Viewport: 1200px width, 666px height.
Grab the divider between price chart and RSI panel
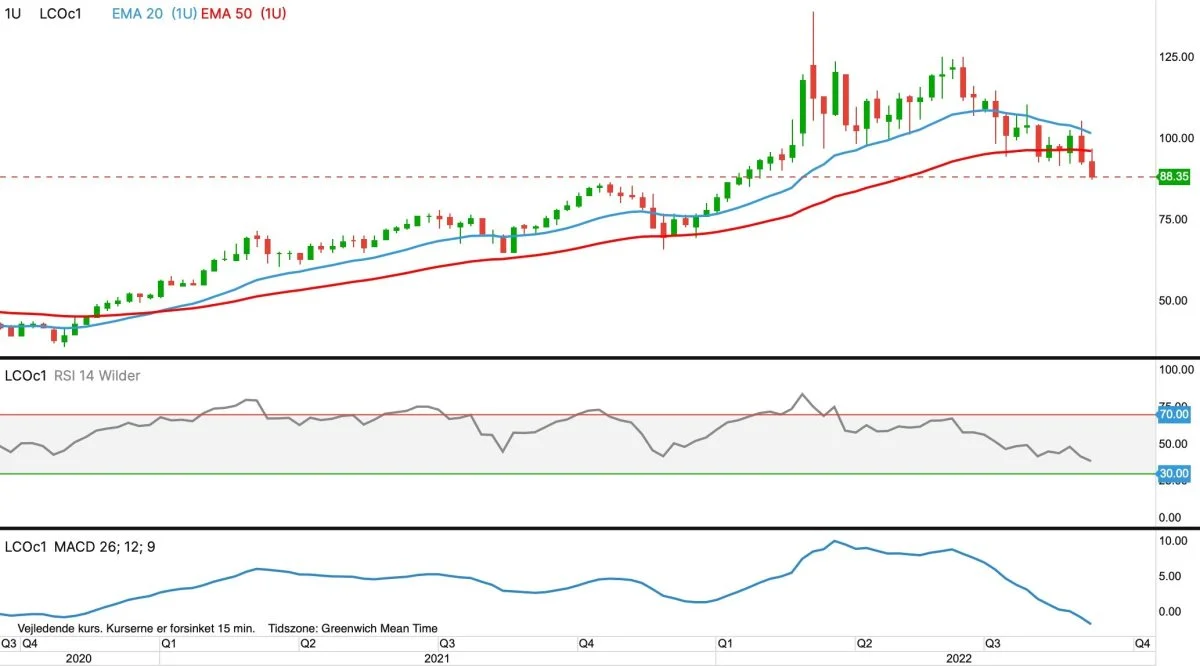pyautogui.click(x=600, y=357)
